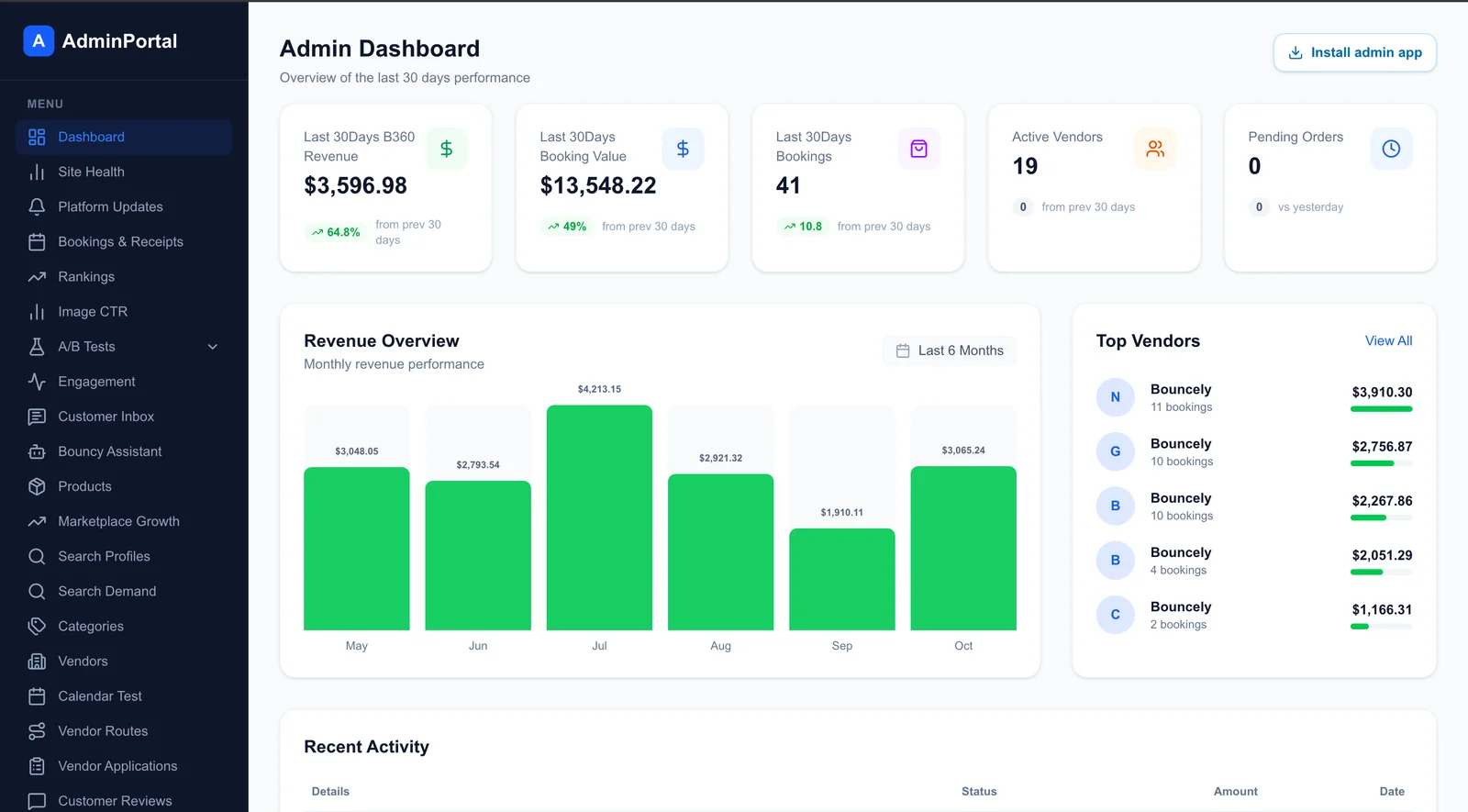This screenshot has width=1468, height=812.
Task: Click the A/B Tests flask icon
Action: pyautogui.click(x=37, y=347)
